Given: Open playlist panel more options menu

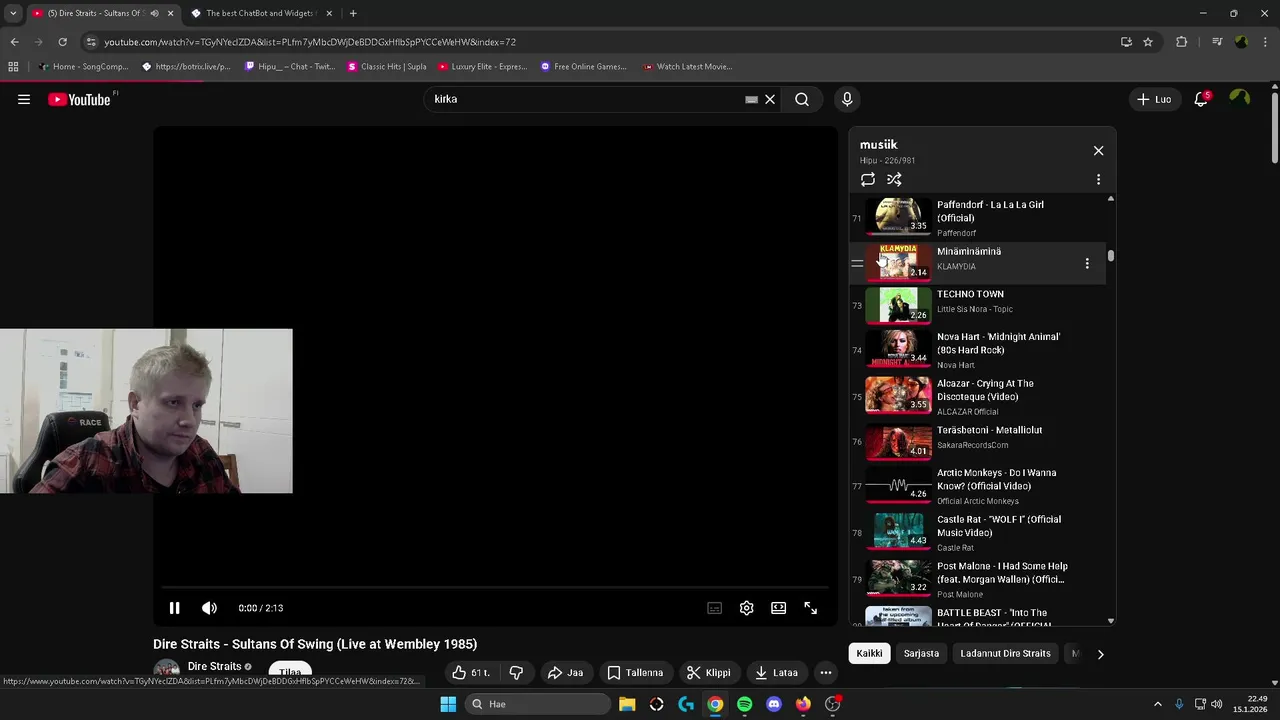Looking at the screenshot, I should tap(1098, 179).
